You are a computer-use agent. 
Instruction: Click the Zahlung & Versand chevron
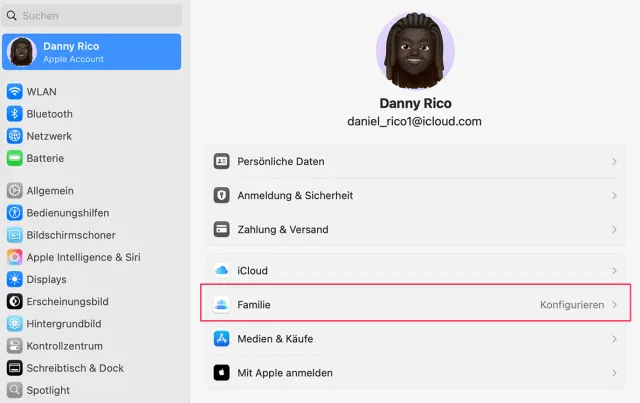tap(614, 229)
